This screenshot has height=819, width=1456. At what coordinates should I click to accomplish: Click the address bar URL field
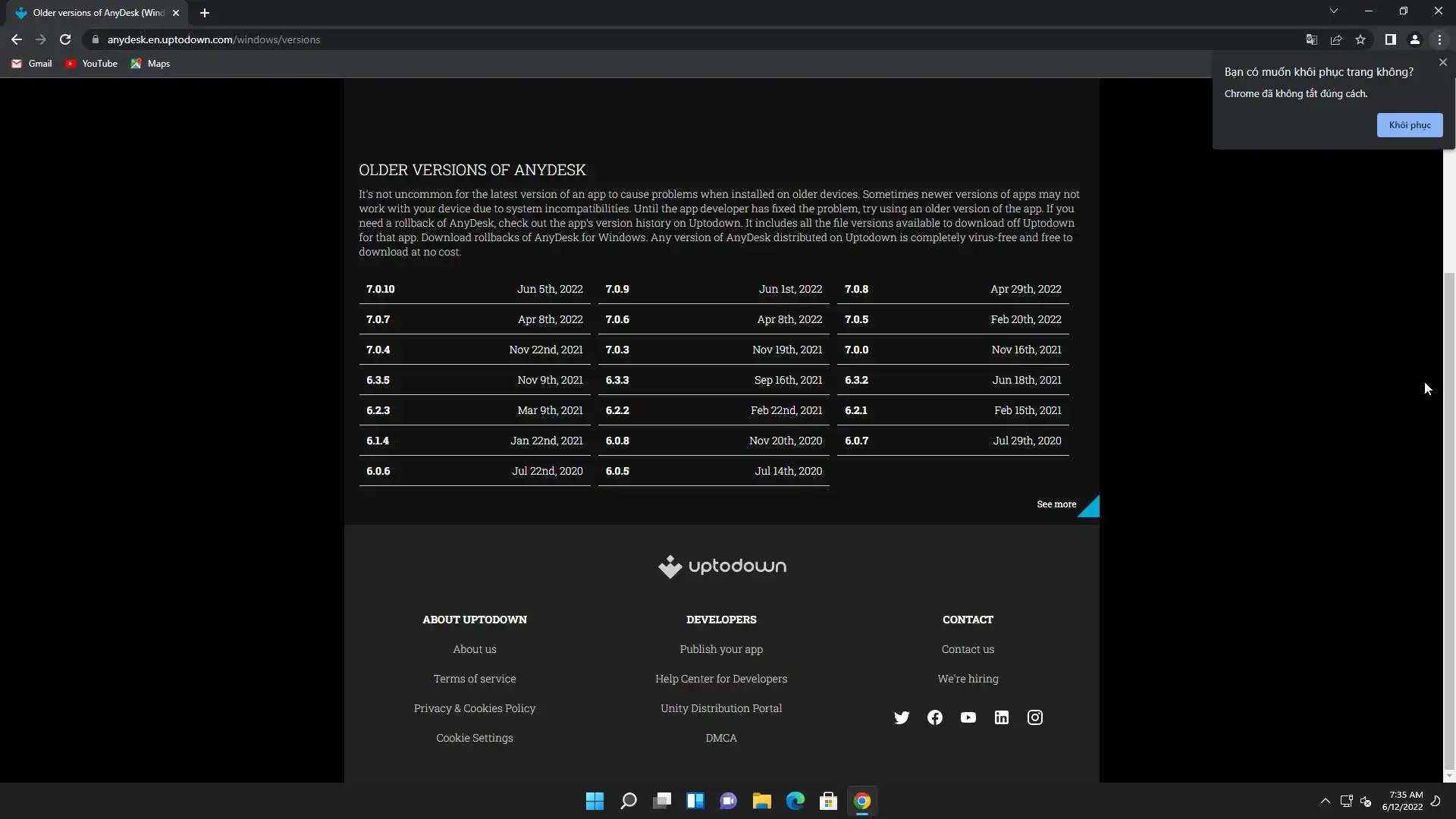coord(531,39)
